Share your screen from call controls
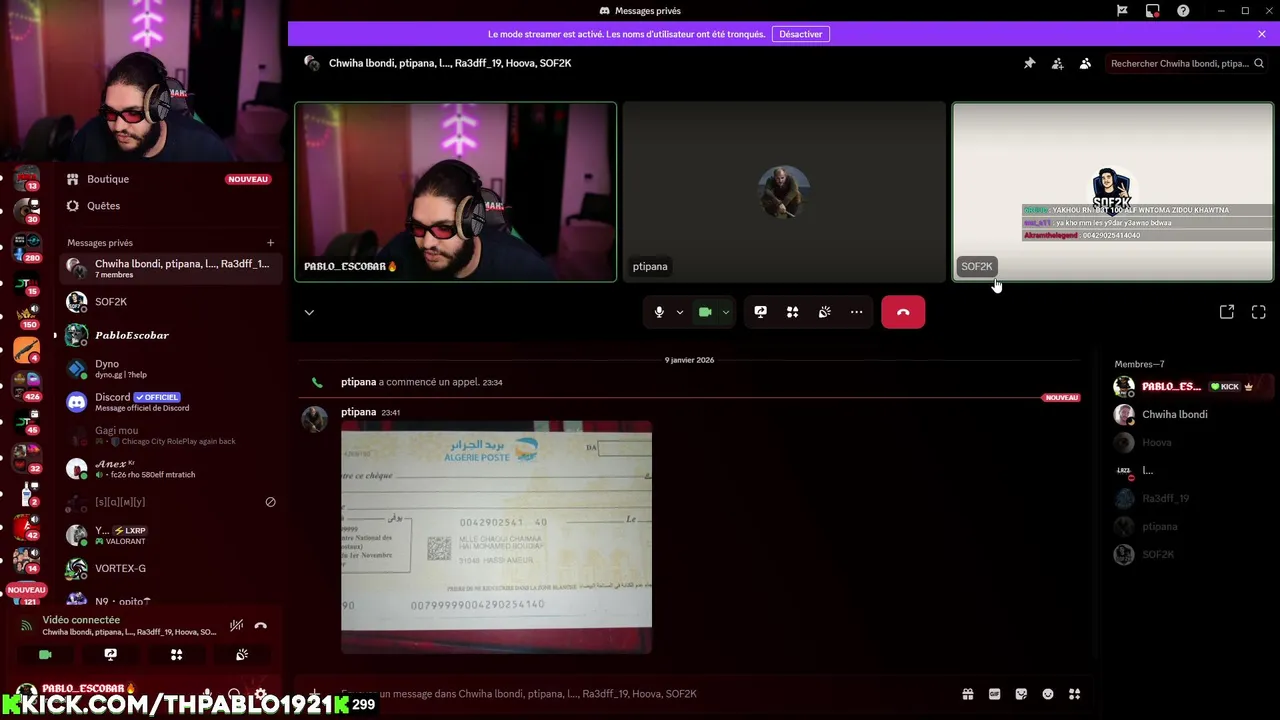The image size is (1280, 720). (760, 312)
